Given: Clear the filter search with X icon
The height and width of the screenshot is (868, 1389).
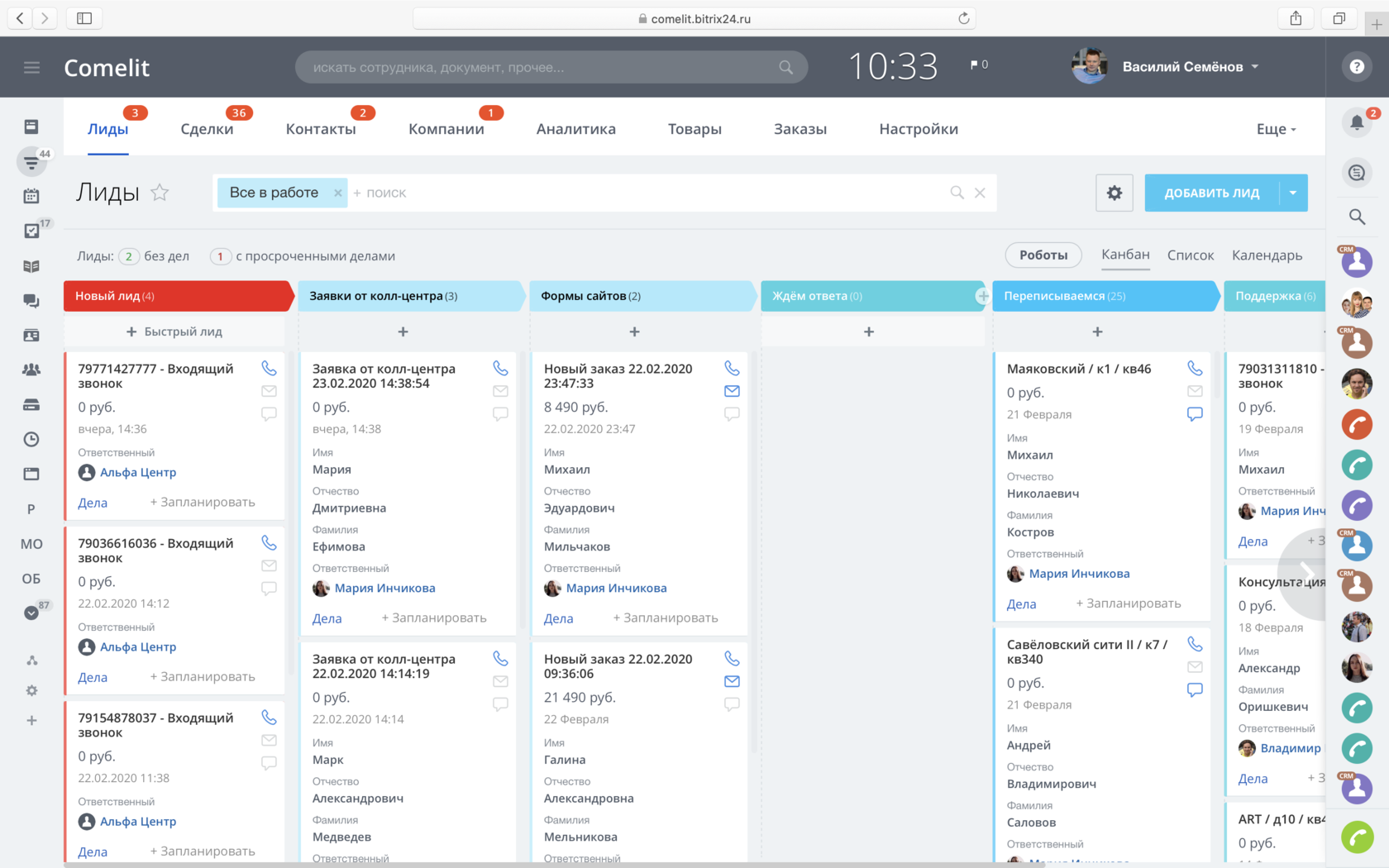Looking at the screenshot, I should click(x=980, y=193).
